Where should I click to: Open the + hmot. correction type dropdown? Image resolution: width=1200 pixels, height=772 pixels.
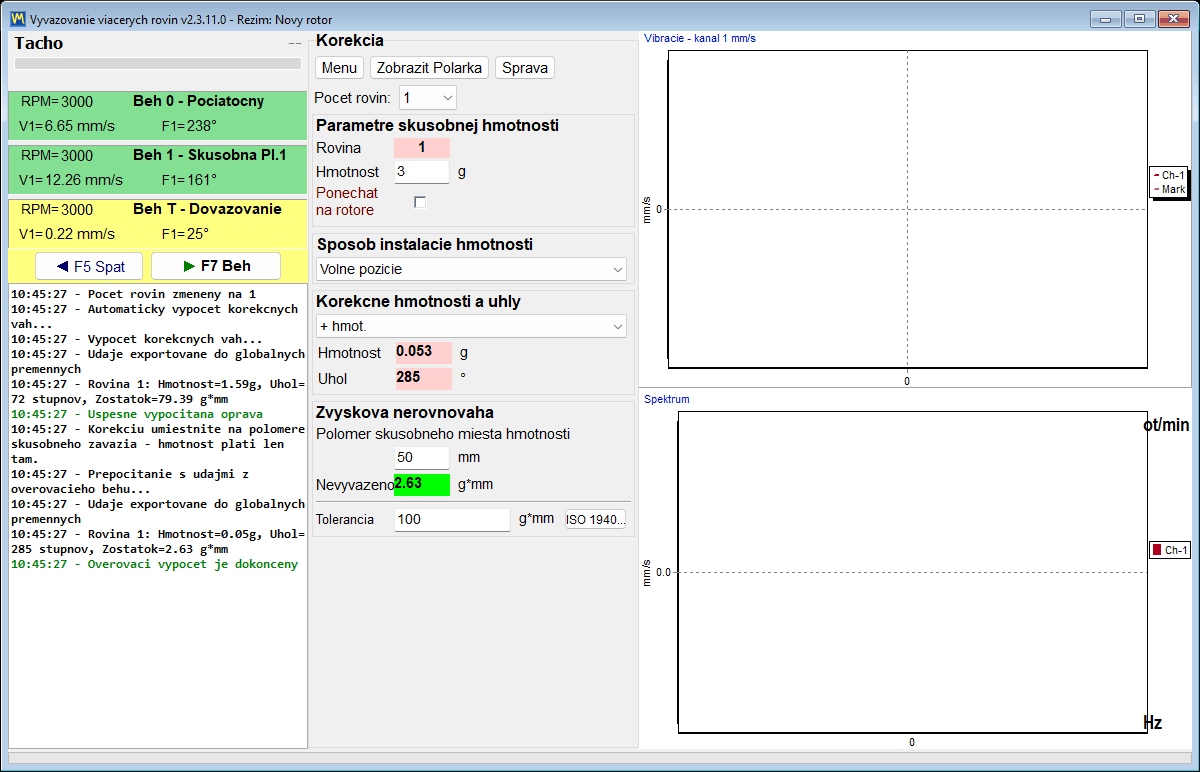[x=471, y=326]
